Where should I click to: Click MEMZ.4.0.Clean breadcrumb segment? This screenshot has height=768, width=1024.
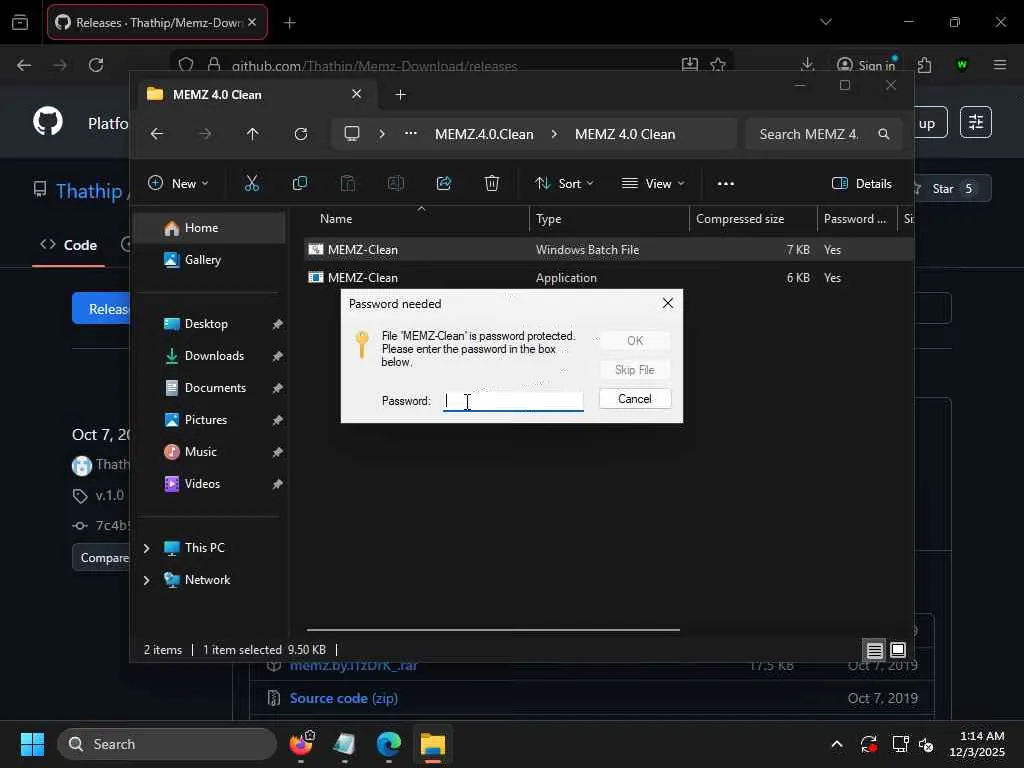484,134
